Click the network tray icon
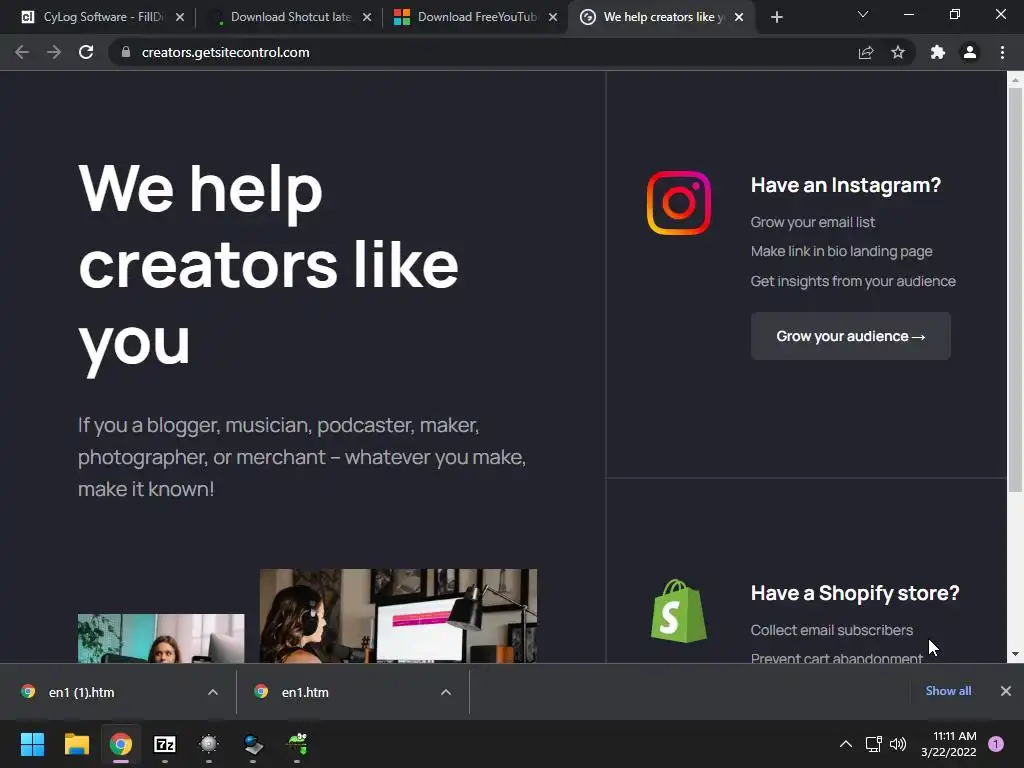 point(873,744)
